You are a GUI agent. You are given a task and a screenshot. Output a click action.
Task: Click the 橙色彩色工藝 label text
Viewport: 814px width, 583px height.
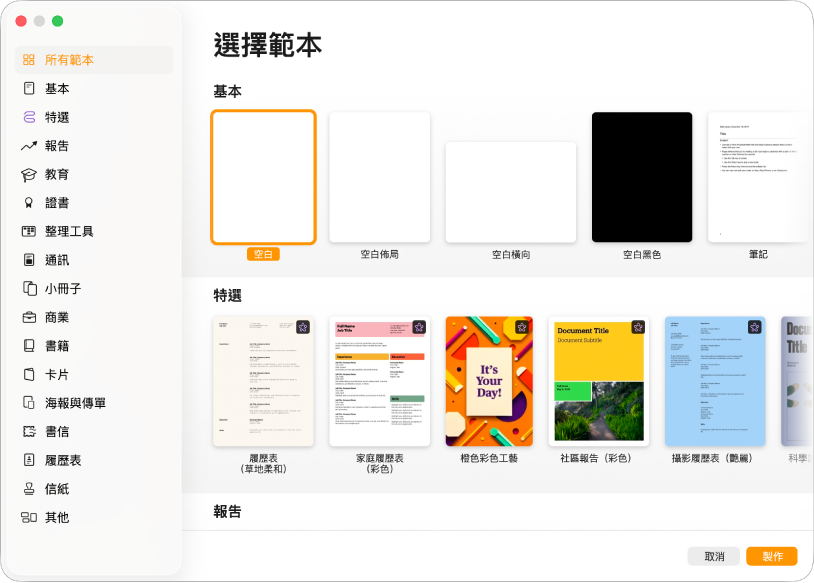[490, 458]
